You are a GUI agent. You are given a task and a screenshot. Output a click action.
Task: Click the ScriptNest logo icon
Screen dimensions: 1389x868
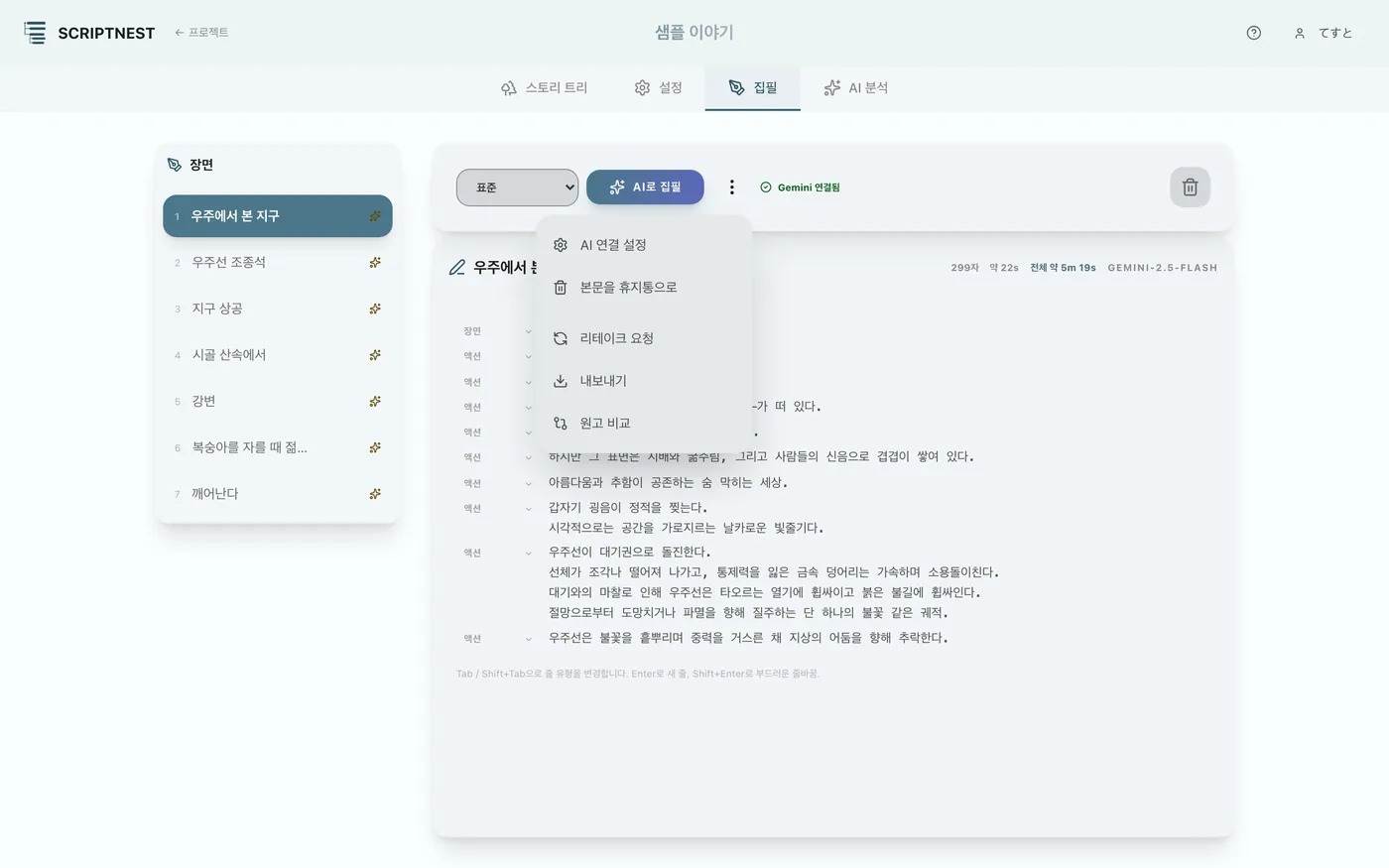(35, 33)
